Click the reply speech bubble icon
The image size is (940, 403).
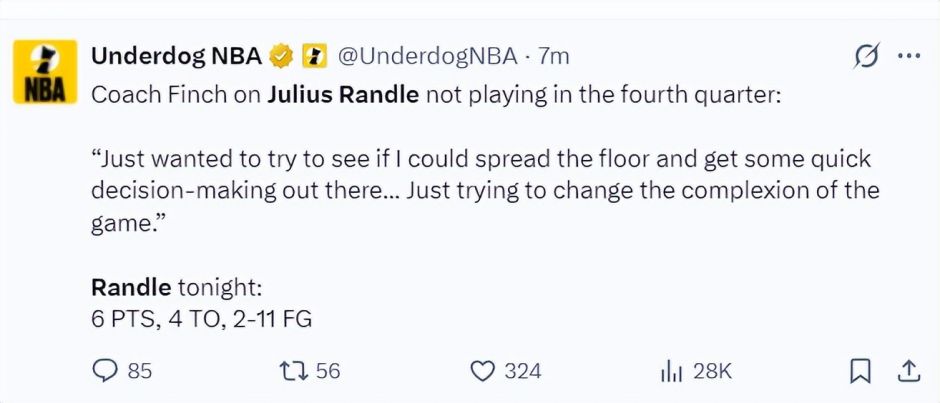pyautogui.click(x=105, y=371)
